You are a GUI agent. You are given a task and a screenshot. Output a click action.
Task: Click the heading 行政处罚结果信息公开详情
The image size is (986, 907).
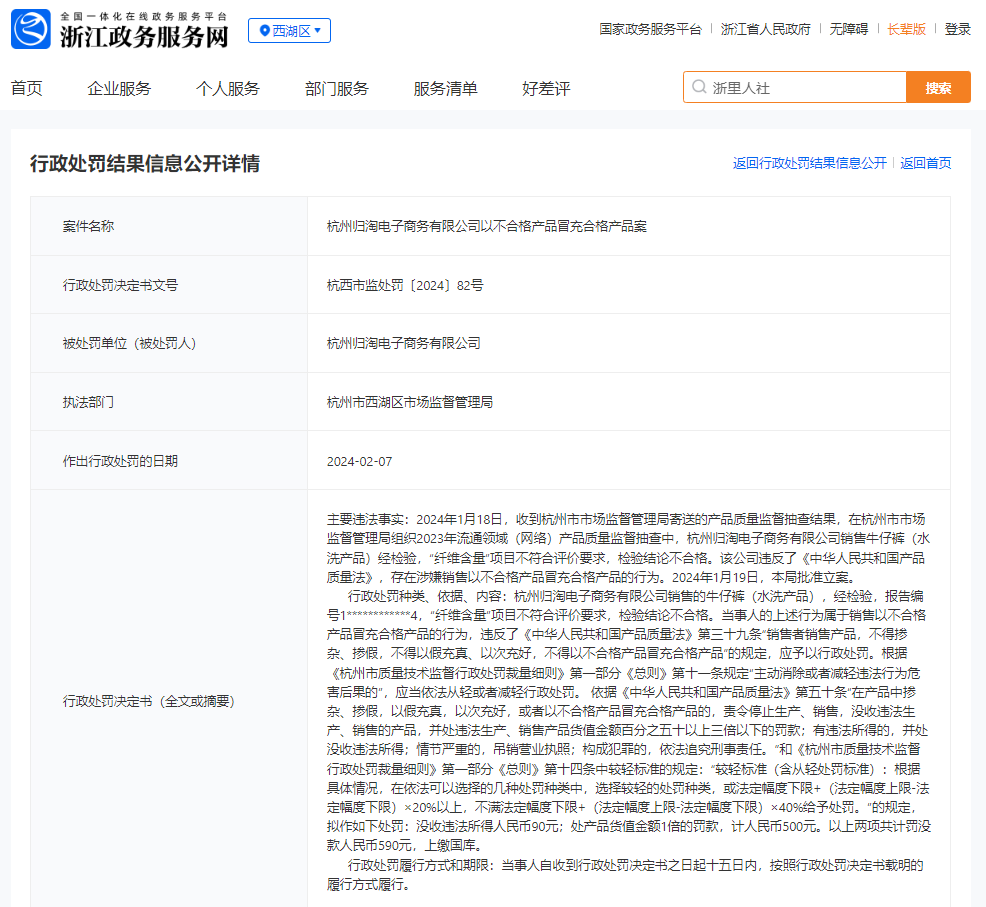coord(145,164)
